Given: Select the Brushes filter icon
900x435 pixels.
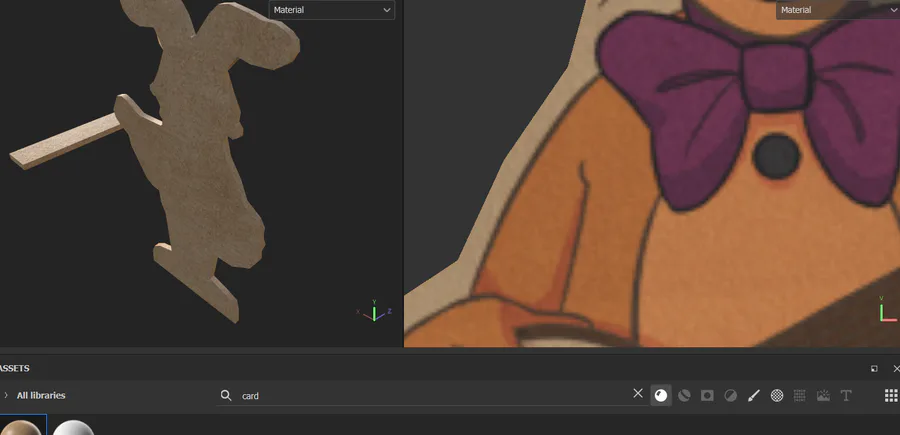Looking at the screenshot, I should (754, 395).
